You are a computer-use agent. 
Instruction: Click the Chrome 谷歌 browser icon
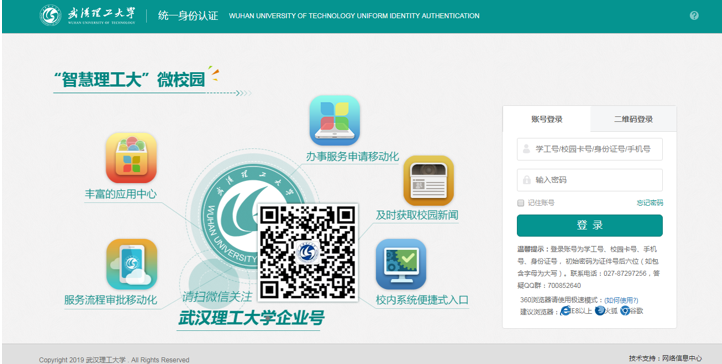tap(625, 311)
